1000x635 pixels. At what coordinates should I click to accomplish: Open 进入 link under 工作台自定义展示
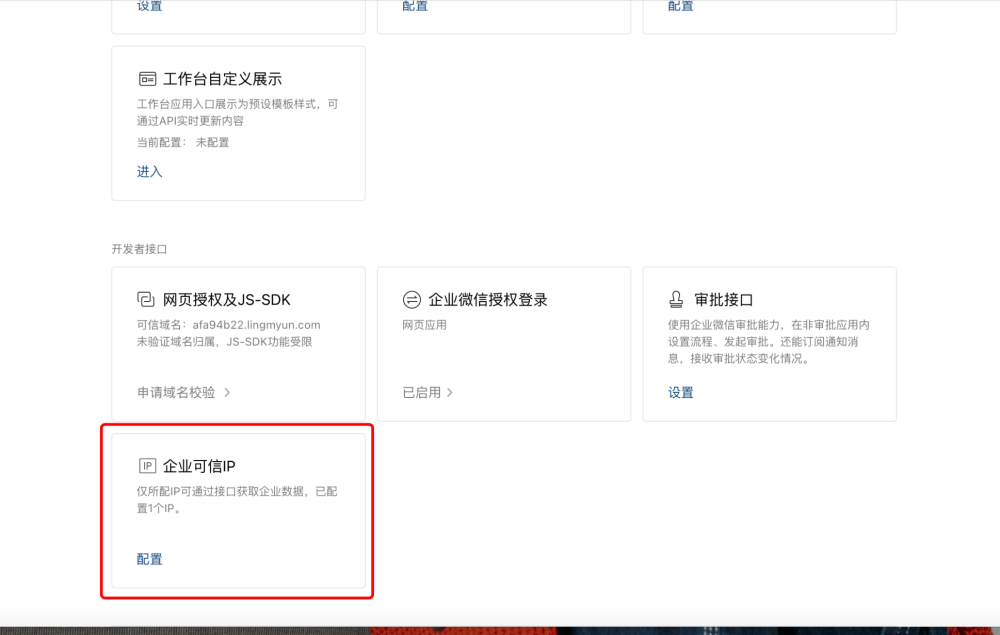tap(149, 172)
